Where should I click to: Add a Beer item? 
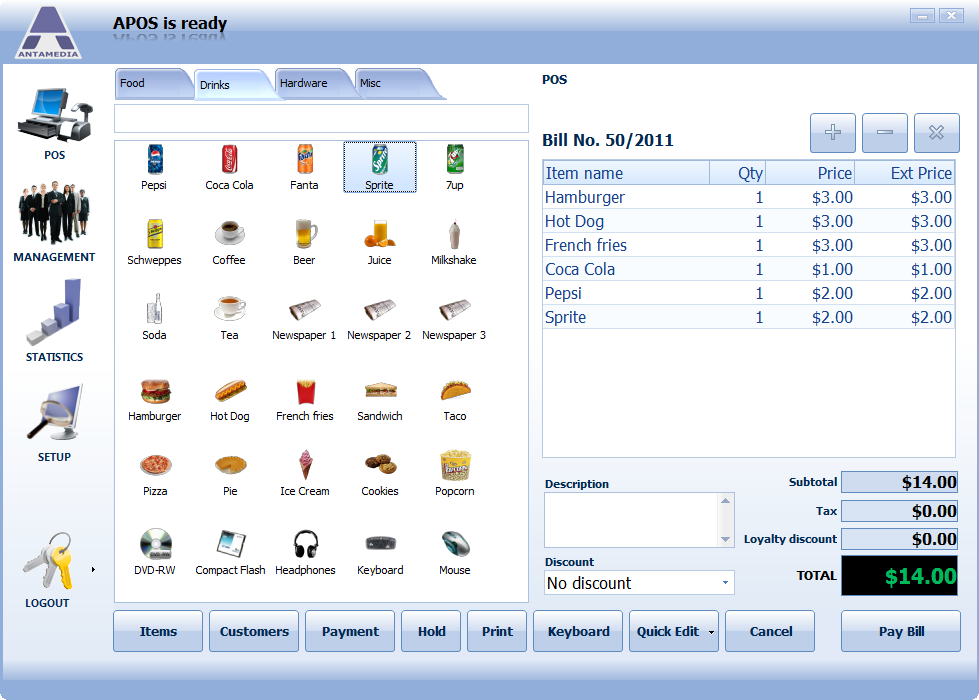(304, 242)
